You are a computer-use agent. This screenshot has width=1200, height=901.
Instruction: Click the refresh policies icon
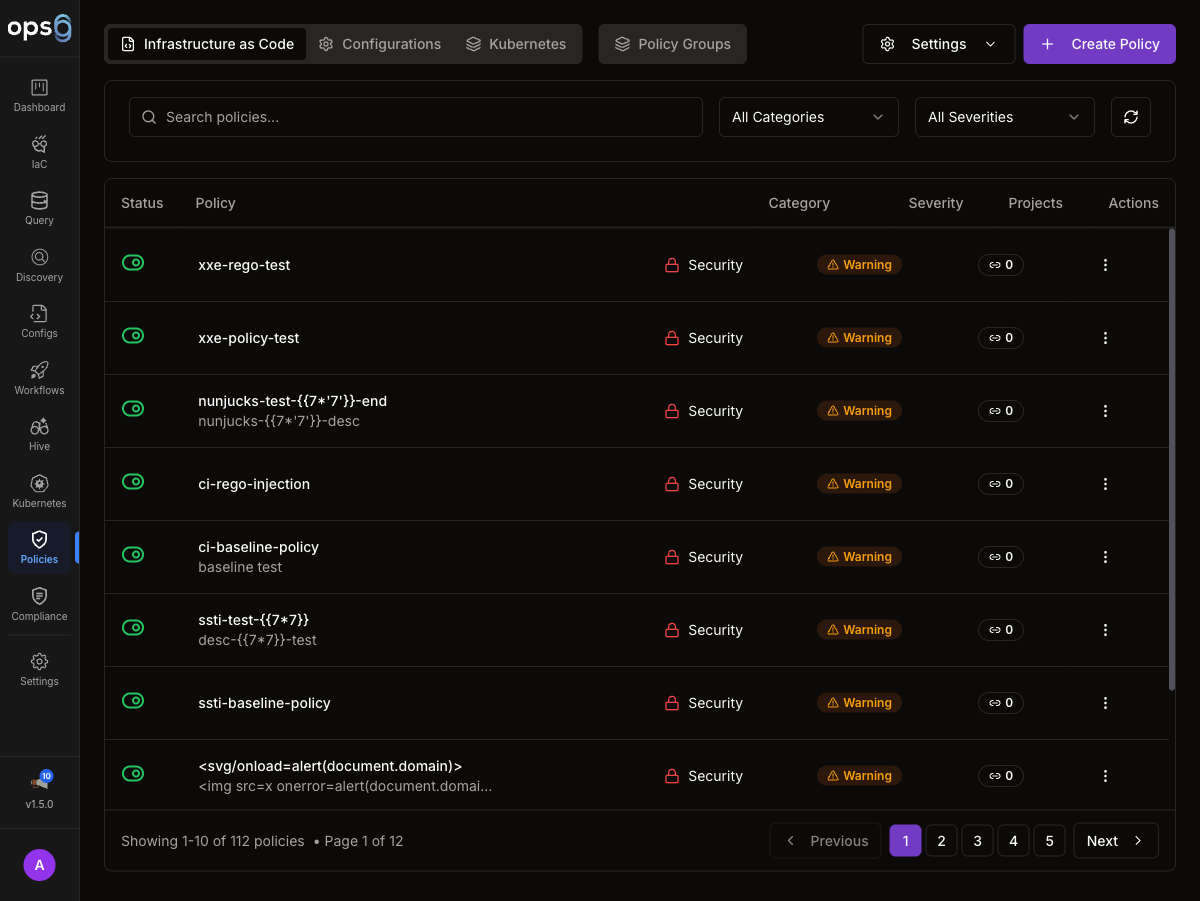pos(1130,117)
